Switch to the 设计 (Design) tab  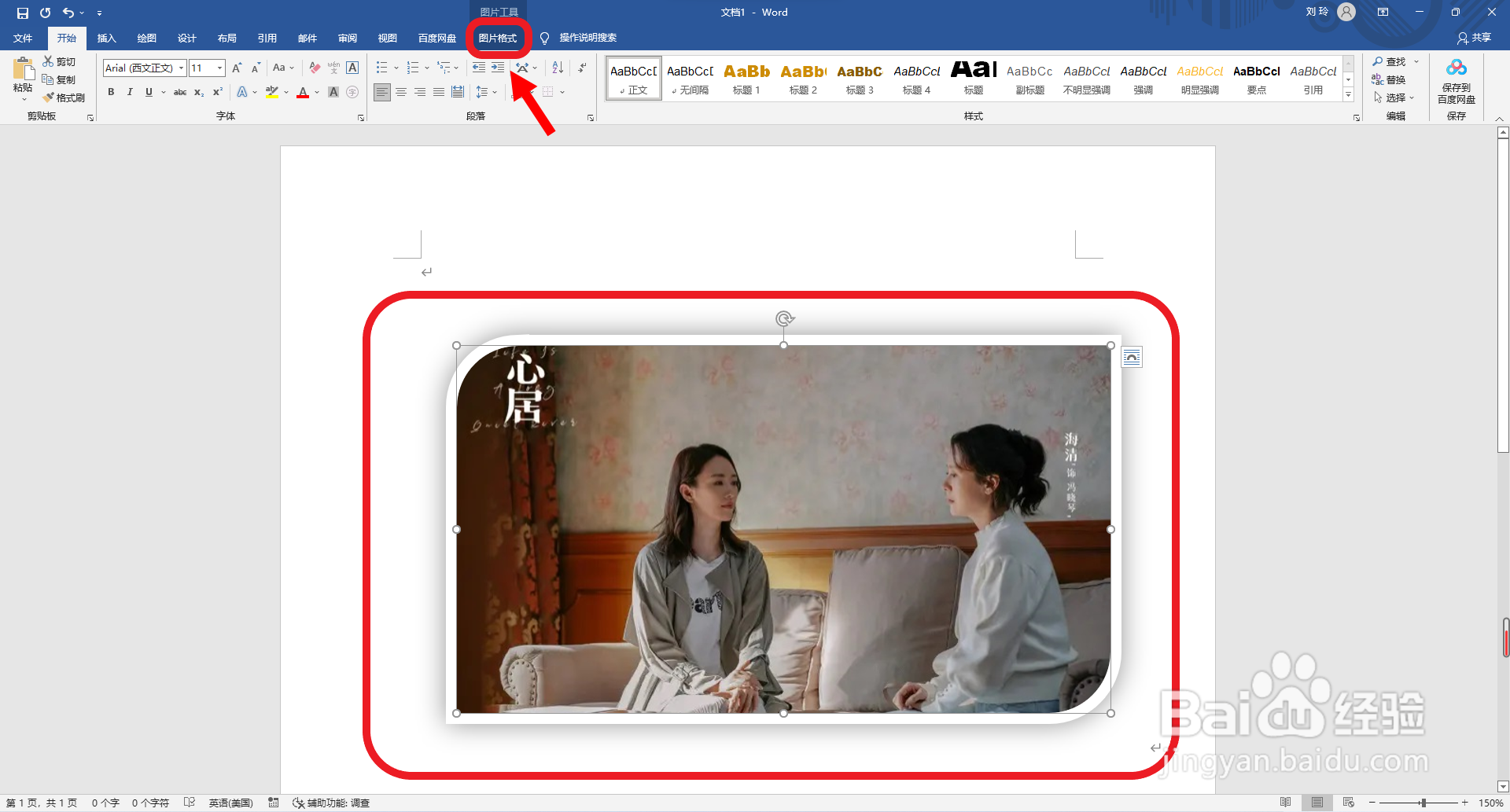(186, 38)
